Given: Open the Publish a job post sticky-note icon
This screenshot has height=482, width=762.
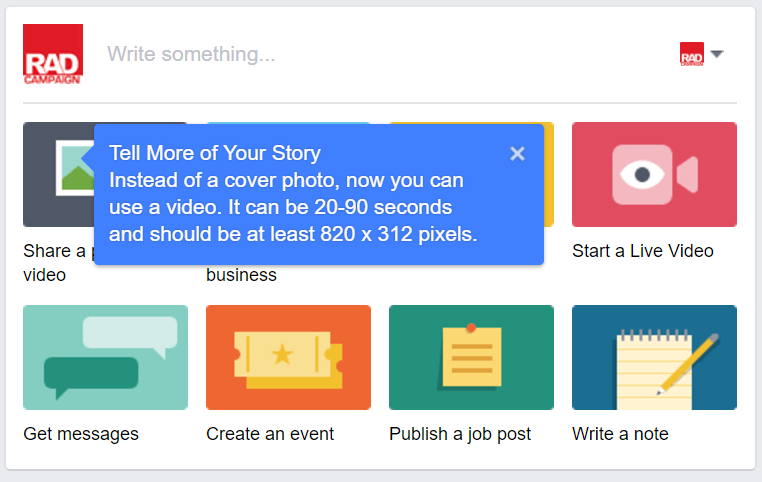Looking at the screenshot, I should pyautogui.click(x=471, y=357).
